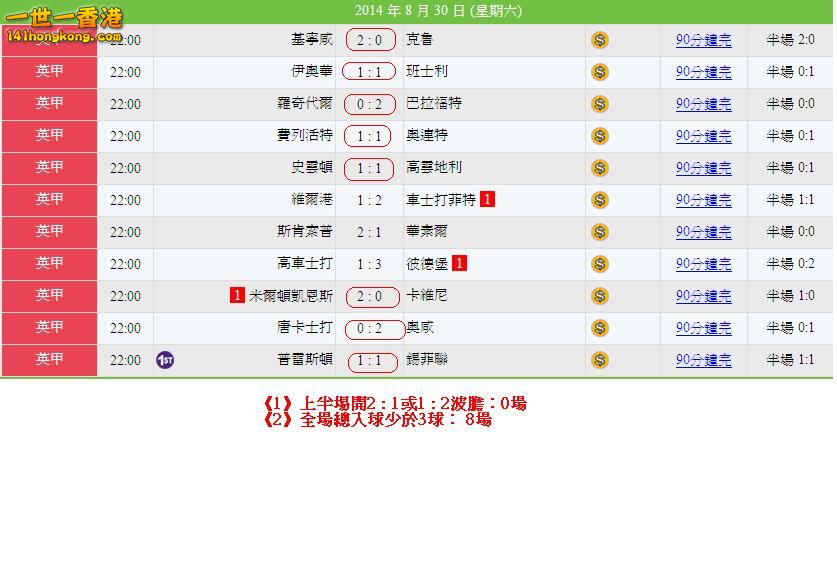Viewport: 837px width, 562px height.
Task: Click the 英甲 league cell in 普雷斯頓 row
Action: 50,360
